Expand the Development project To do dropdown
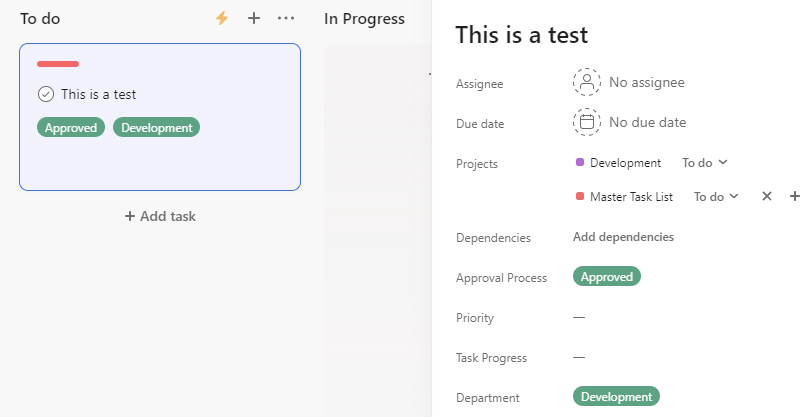812x417 pixels. [705, 162]
